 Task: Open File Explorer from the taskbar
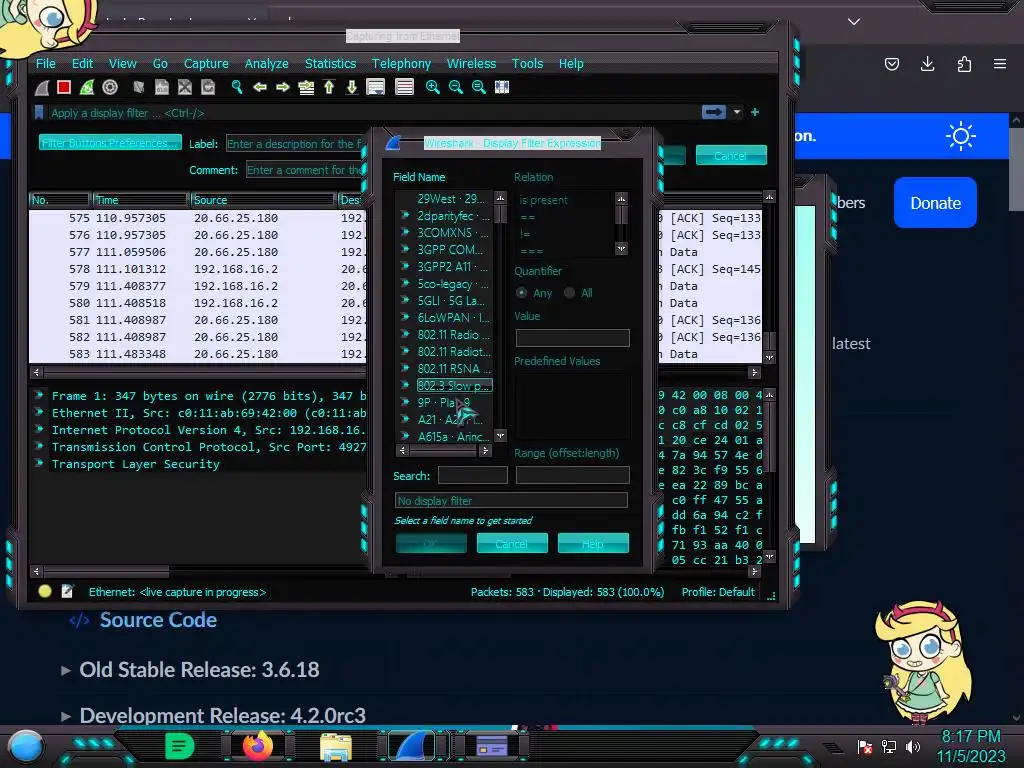click(x=336, y=746)
